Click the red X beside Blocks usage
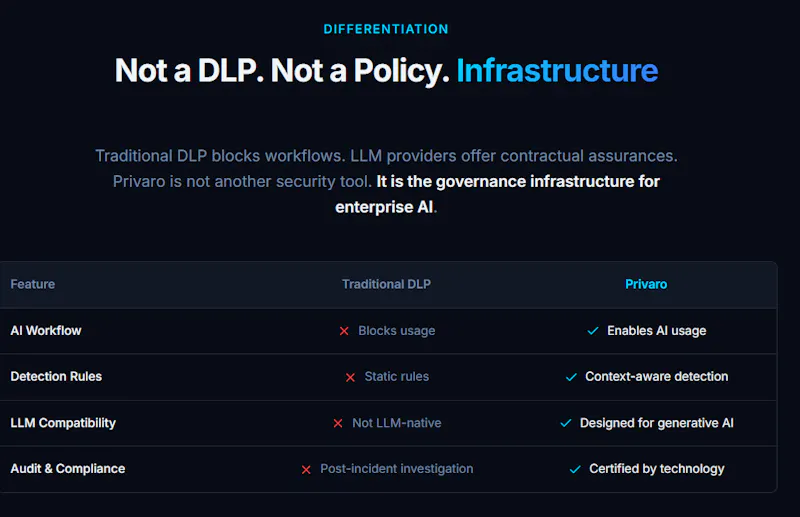Viewport: 800px width, 517px height. [x=344, y=331]
